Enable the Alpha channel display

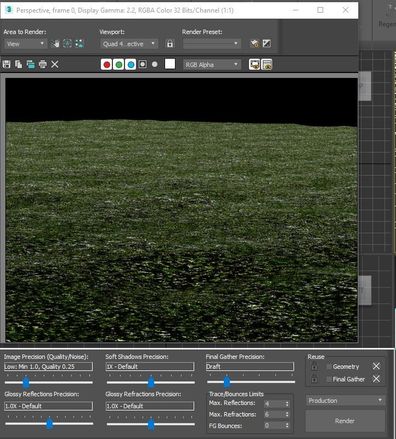(x=143, y=64)
